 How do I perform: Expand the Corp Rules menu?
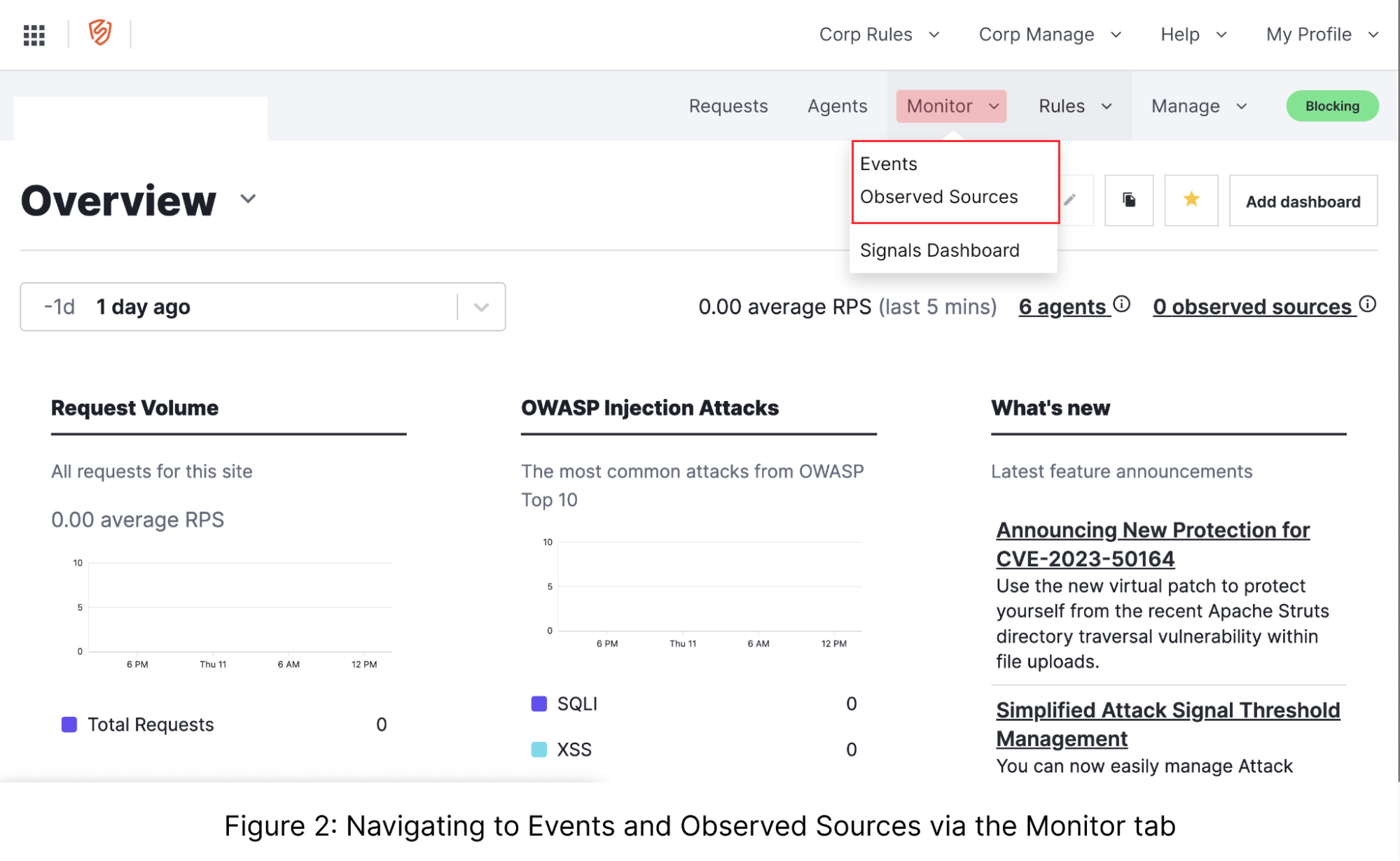(x=879, y=34)
